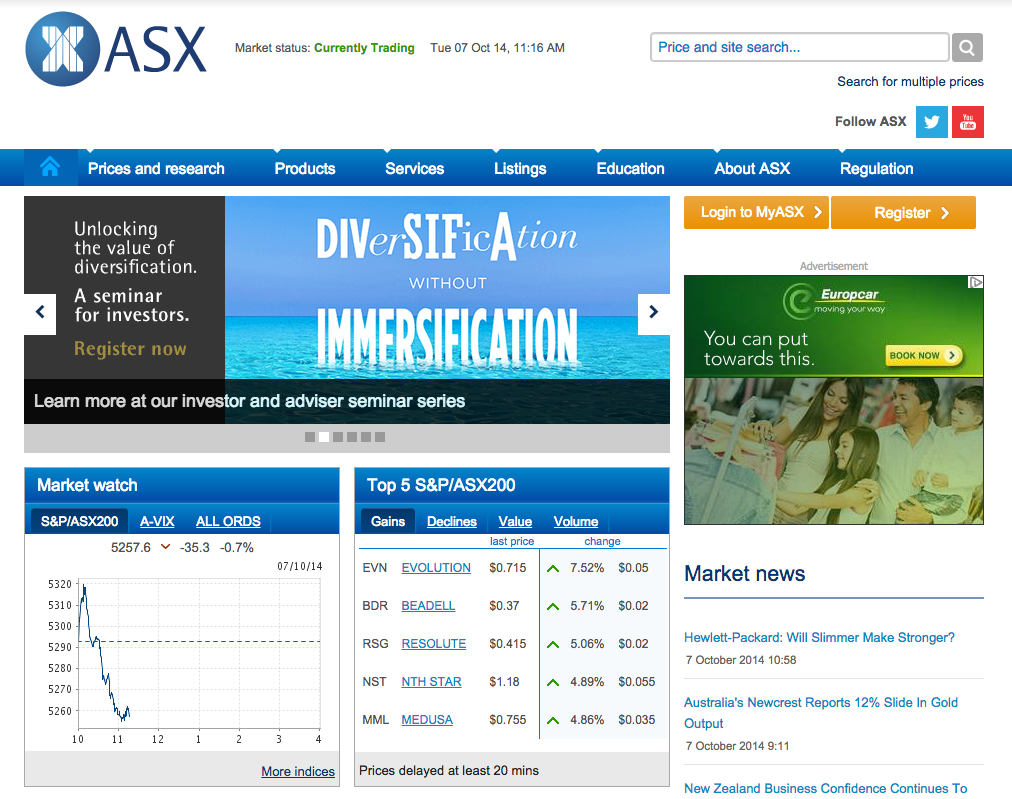Switch to the Value tab
Viewport: 1012px width, 799px height.
click(x=515, y=521)
